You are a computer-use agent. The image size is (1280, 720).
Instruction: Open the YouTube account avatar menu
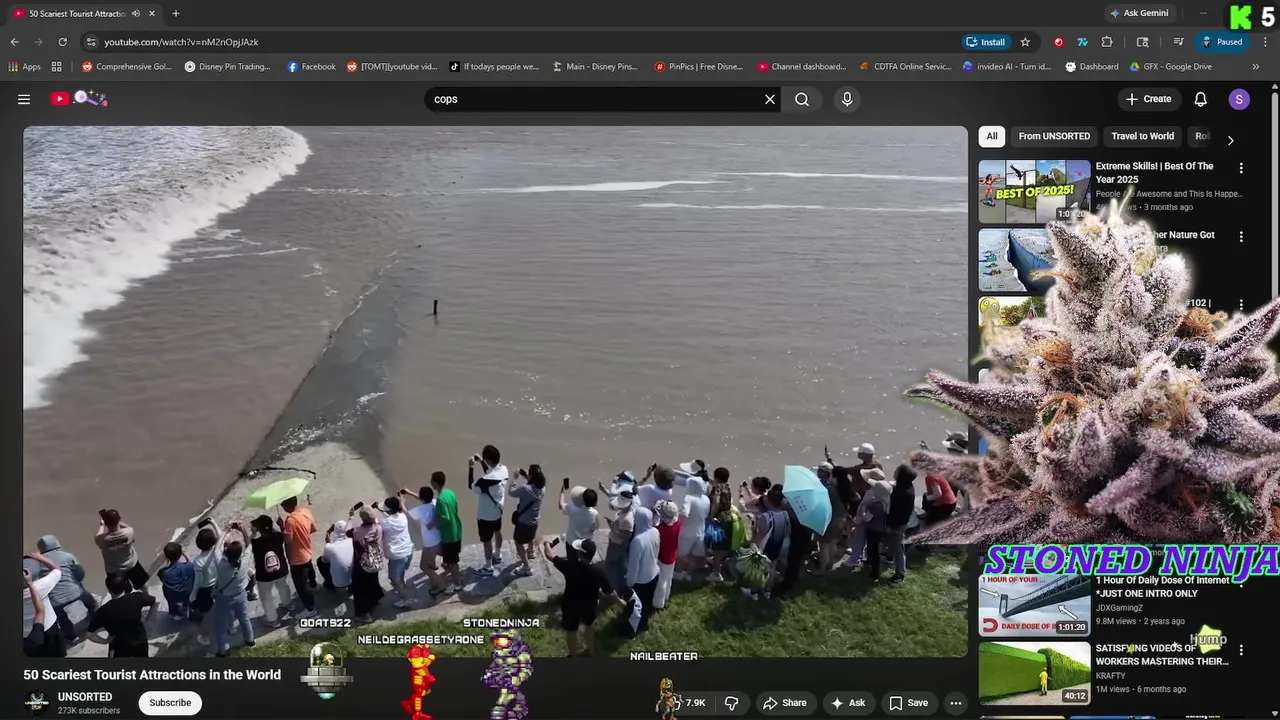coord(1239,99)
